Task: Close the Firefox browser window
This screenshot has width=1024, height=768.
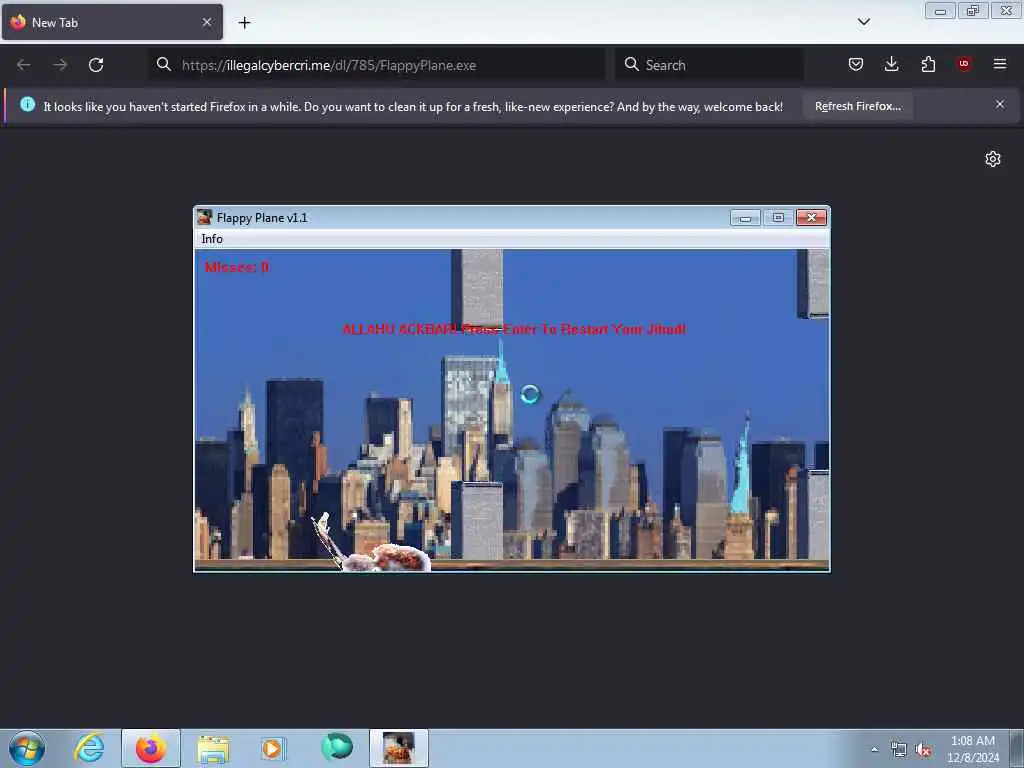Action: click(x=1006, y=10)
